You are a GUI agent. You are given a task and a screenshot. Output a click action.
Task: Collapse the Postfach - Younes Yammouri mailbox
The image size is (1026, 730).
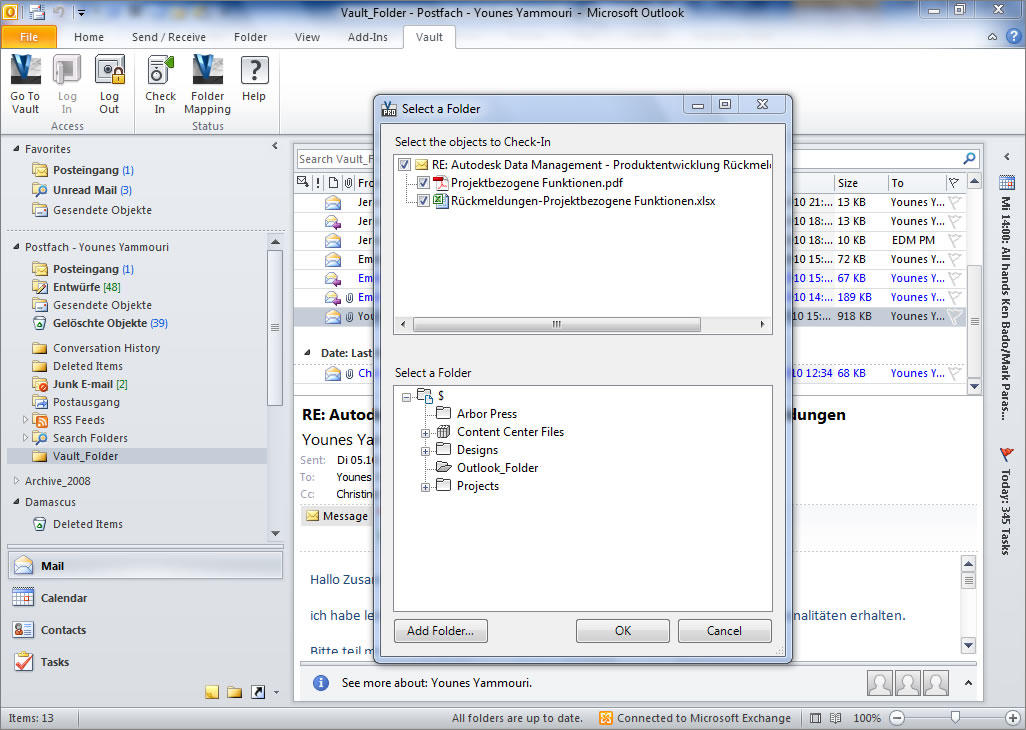(x=16, y=247)
